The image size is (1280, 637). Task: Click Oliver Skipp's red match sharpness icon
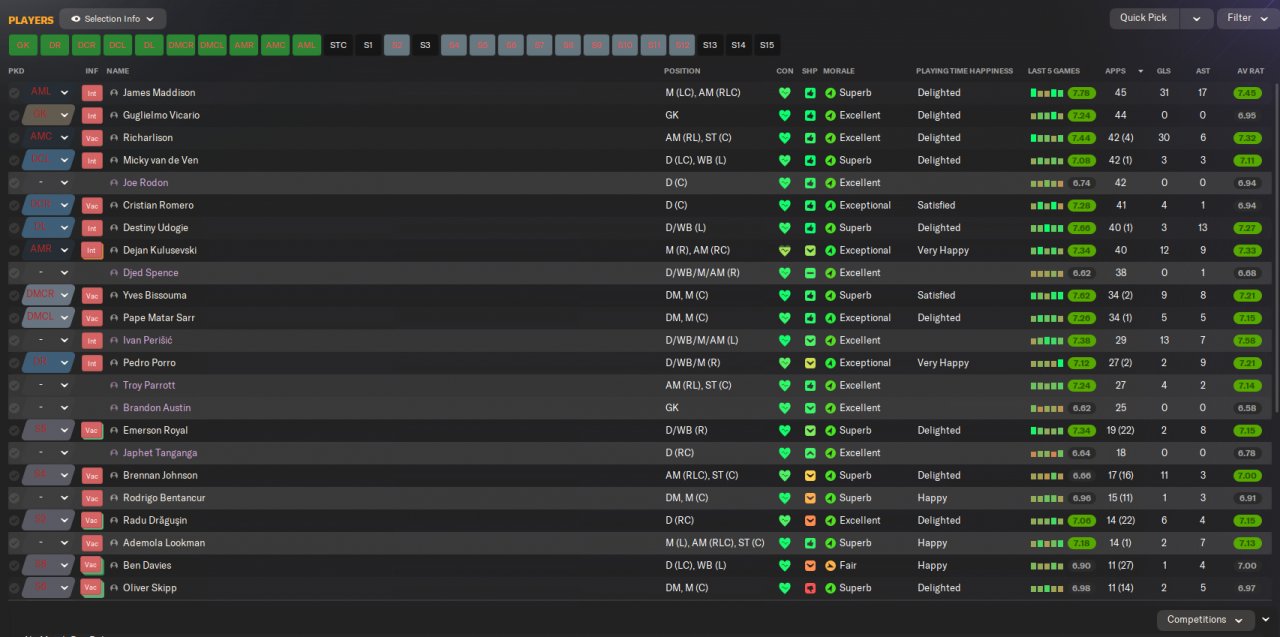pyautogui.click(x=810, y=588)
